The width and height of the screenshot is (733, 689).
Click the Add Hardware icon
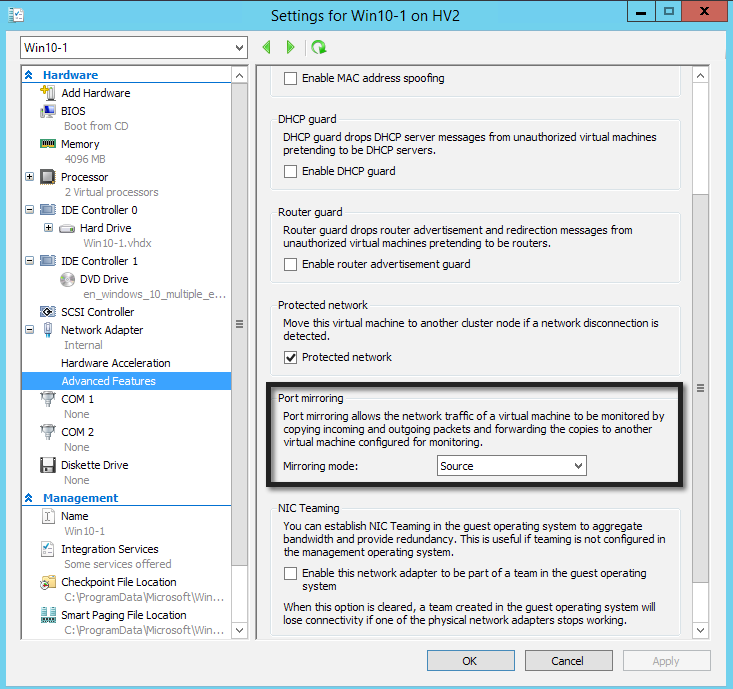coord(48,93)
